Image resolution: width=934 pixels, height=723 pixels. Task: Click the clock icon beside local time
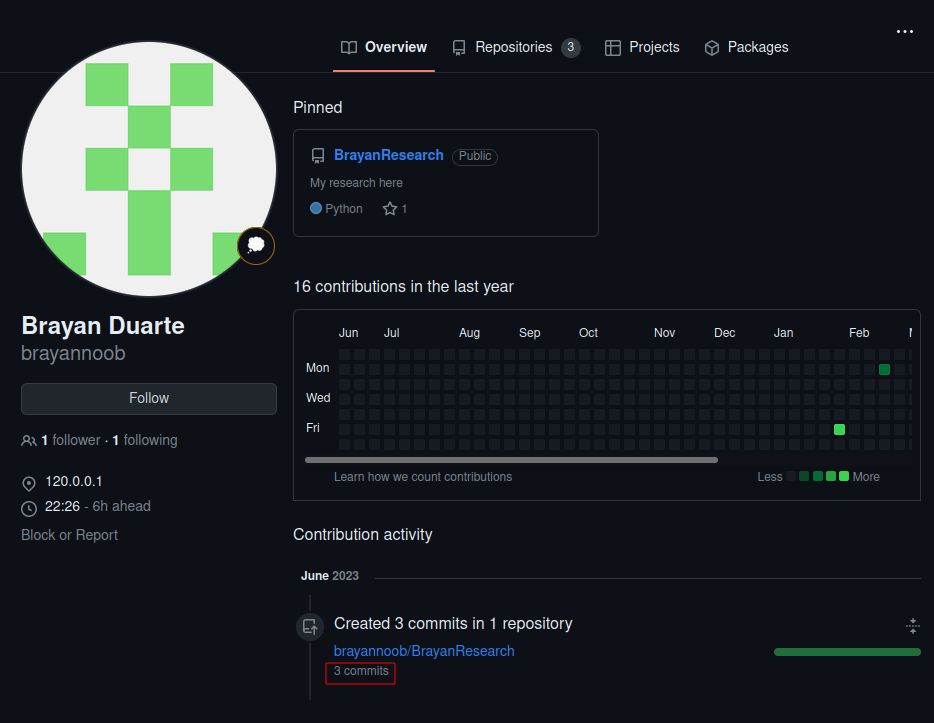29,509
